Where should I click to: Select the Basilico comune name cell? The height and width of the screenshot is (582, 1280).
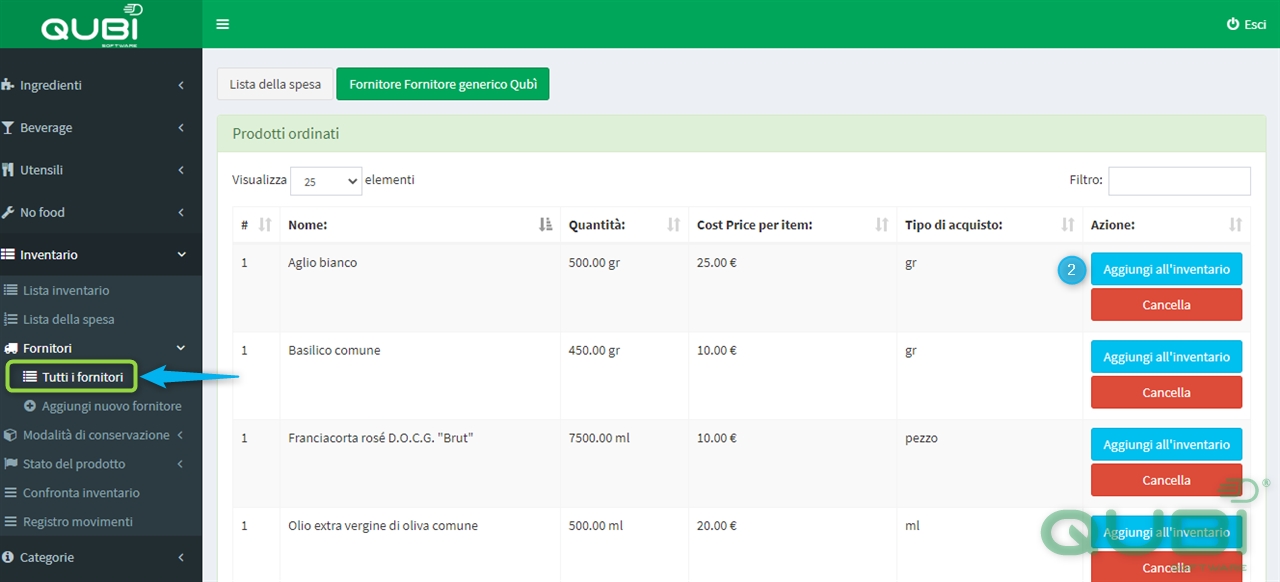click(420, 376)
